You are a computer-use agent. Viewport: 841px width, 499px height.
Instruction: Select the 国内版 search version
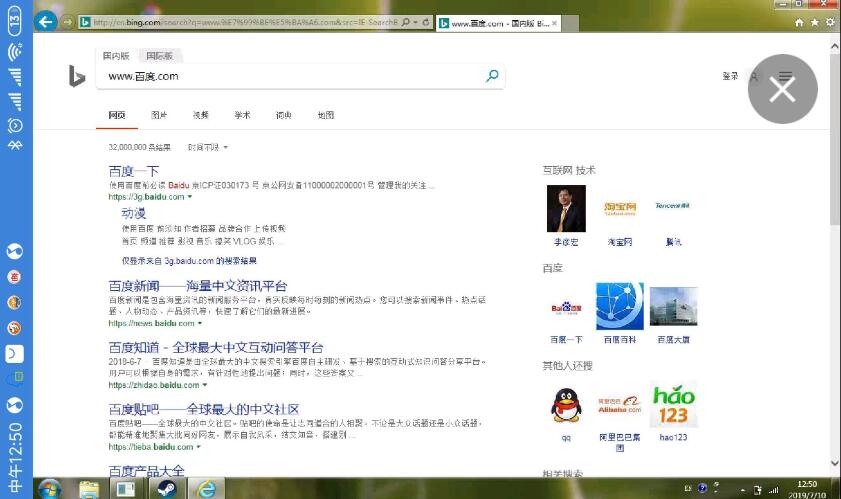point(116,57)
